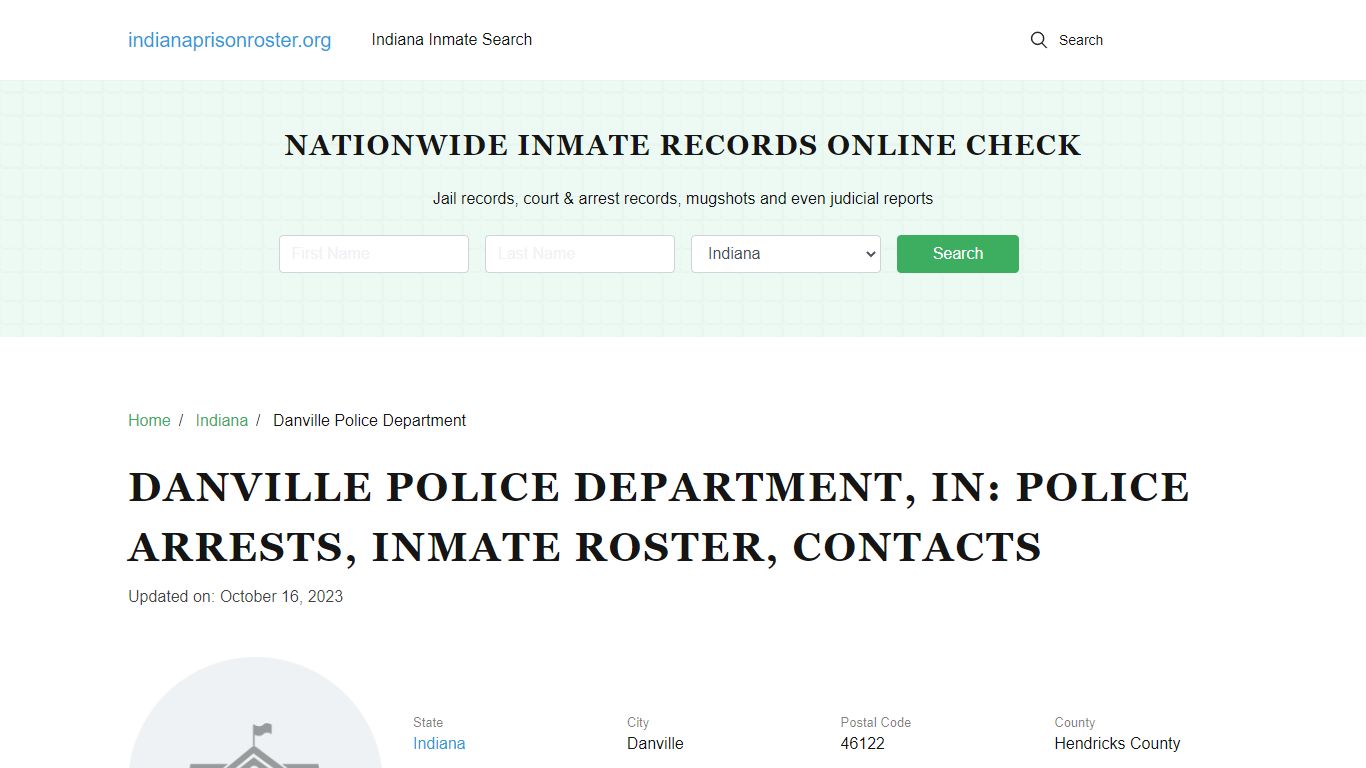Click the Danville city value
The height and width of the screenshot is (768, 1366).
655,743
